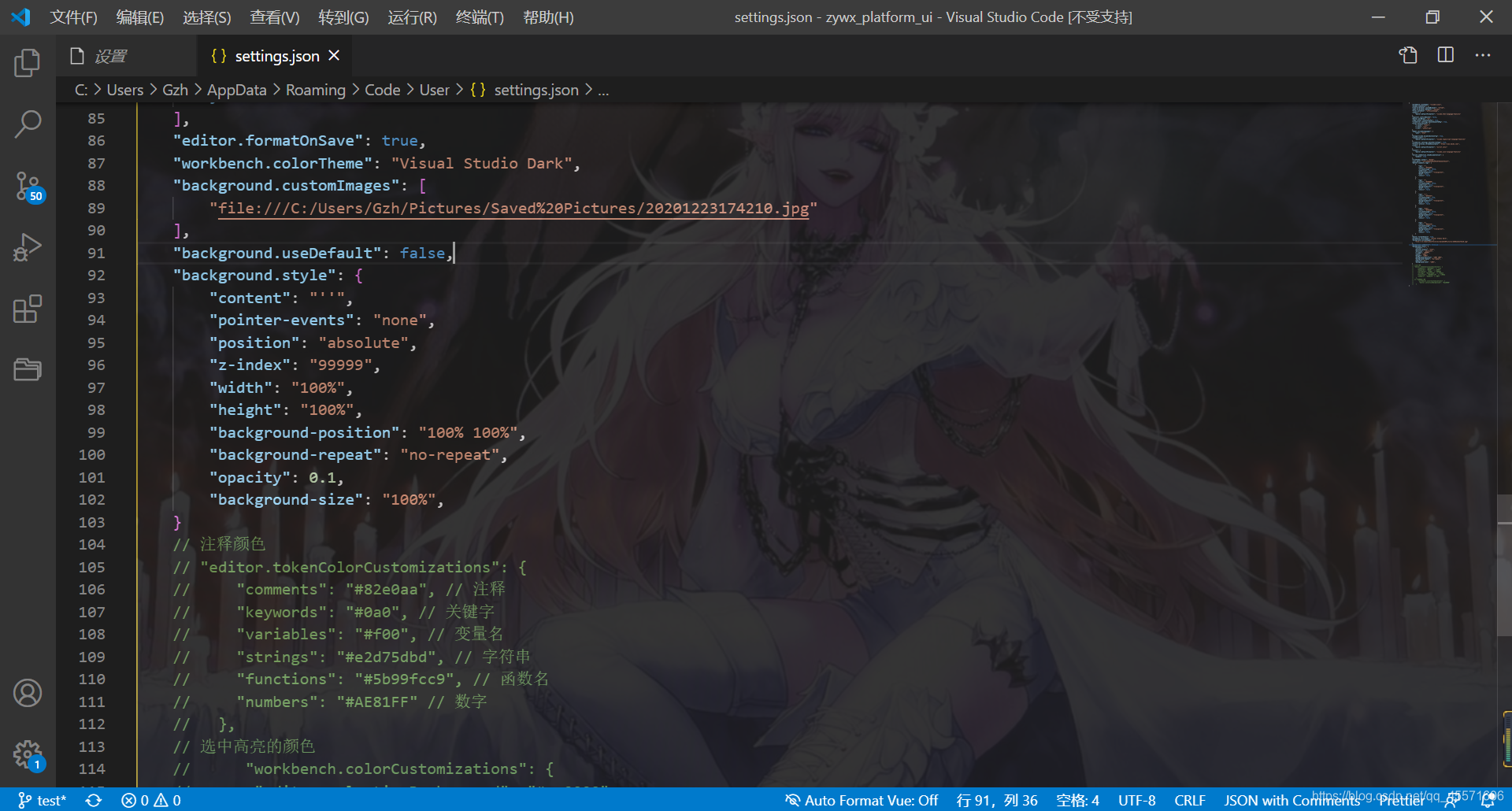Split the editor to the right
The image size is (1512, 811).
click(1446, 55)
